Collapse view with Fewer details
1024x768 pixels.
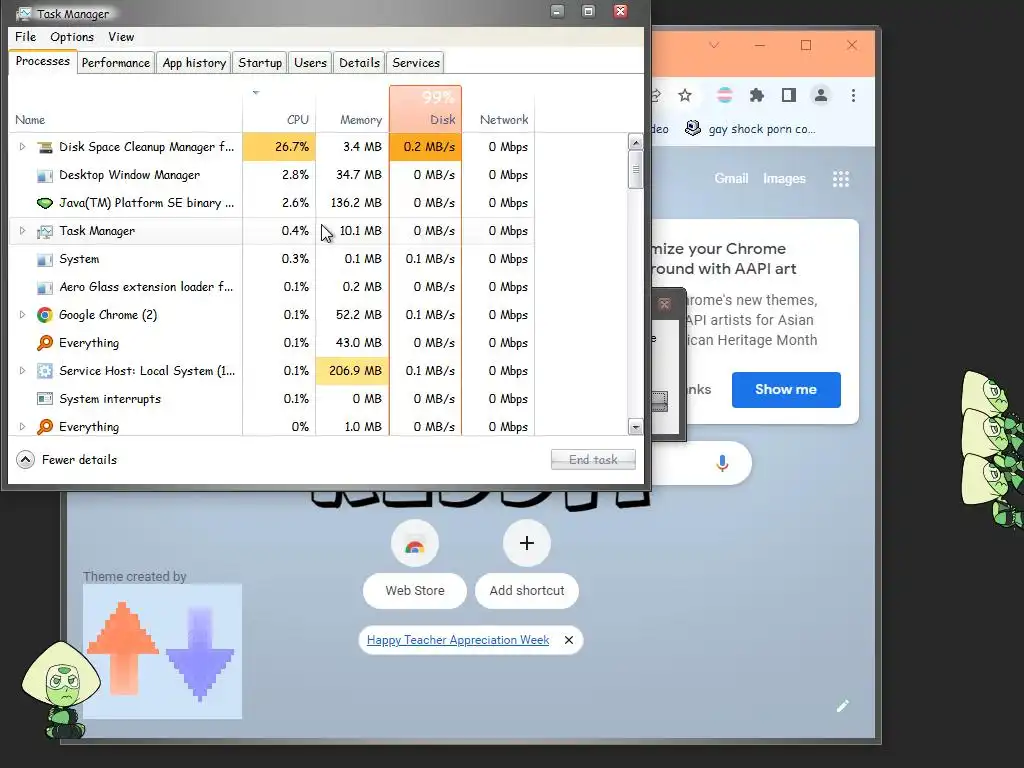coord(67,460)
